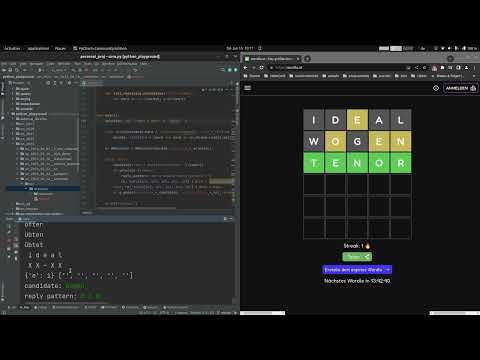The image size is (480, 360).
Task: Click the yellow O tile in WOGEN row
Action: coord(335,141)
